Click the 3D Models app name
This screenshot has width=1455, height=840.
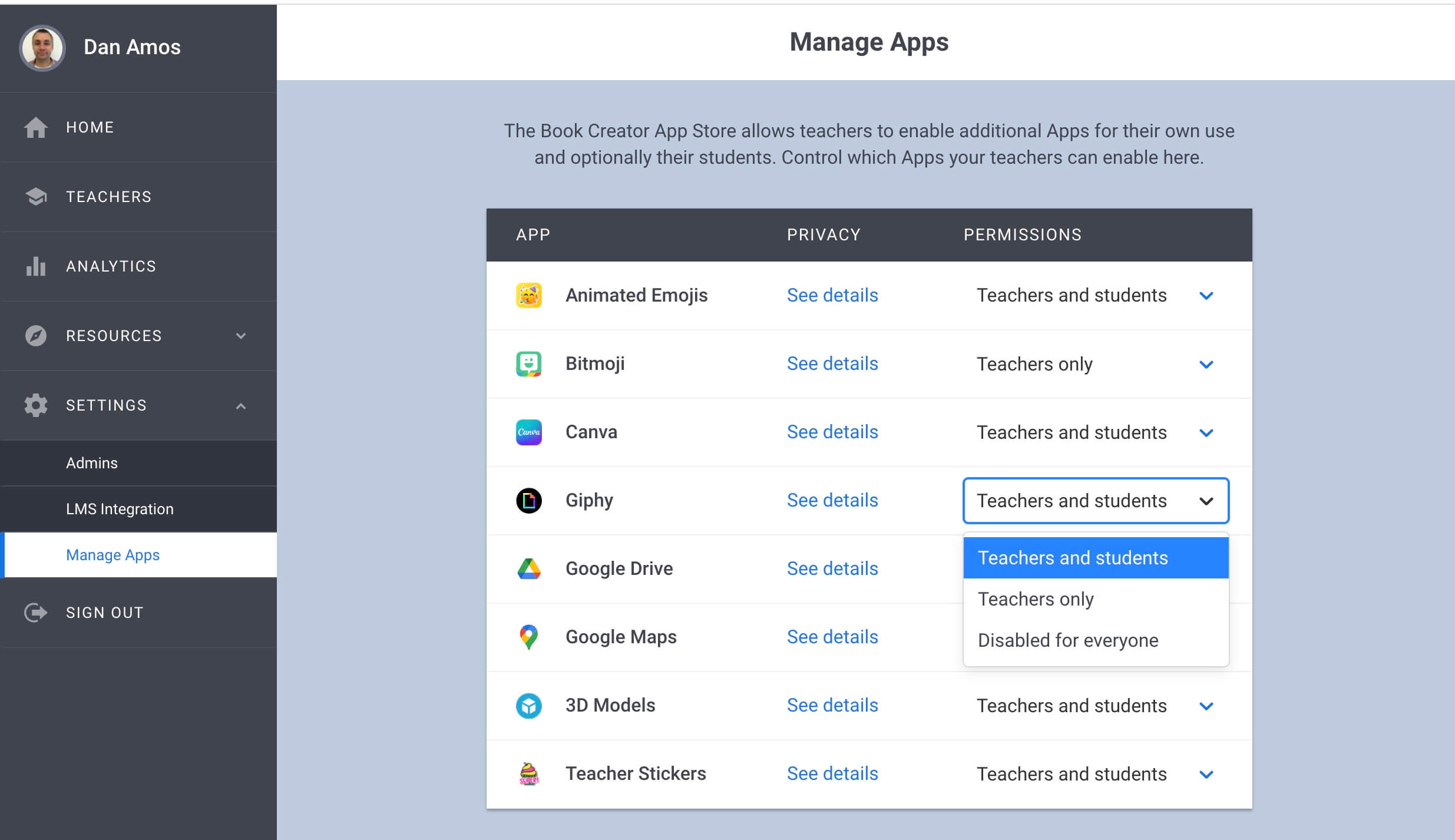610,705
